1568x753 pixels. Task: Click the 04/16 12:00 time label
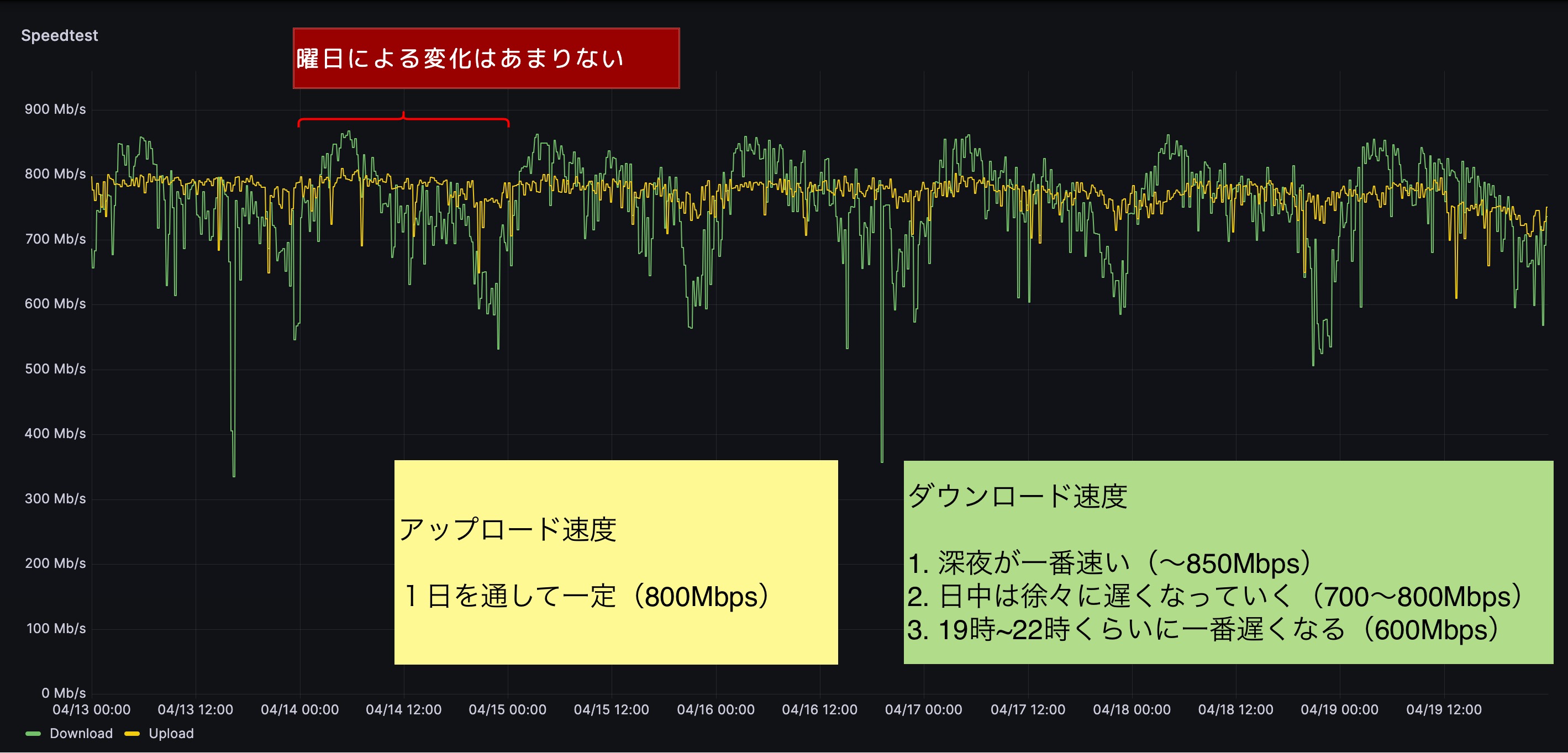pyautogui.click(x=820, y=710)
